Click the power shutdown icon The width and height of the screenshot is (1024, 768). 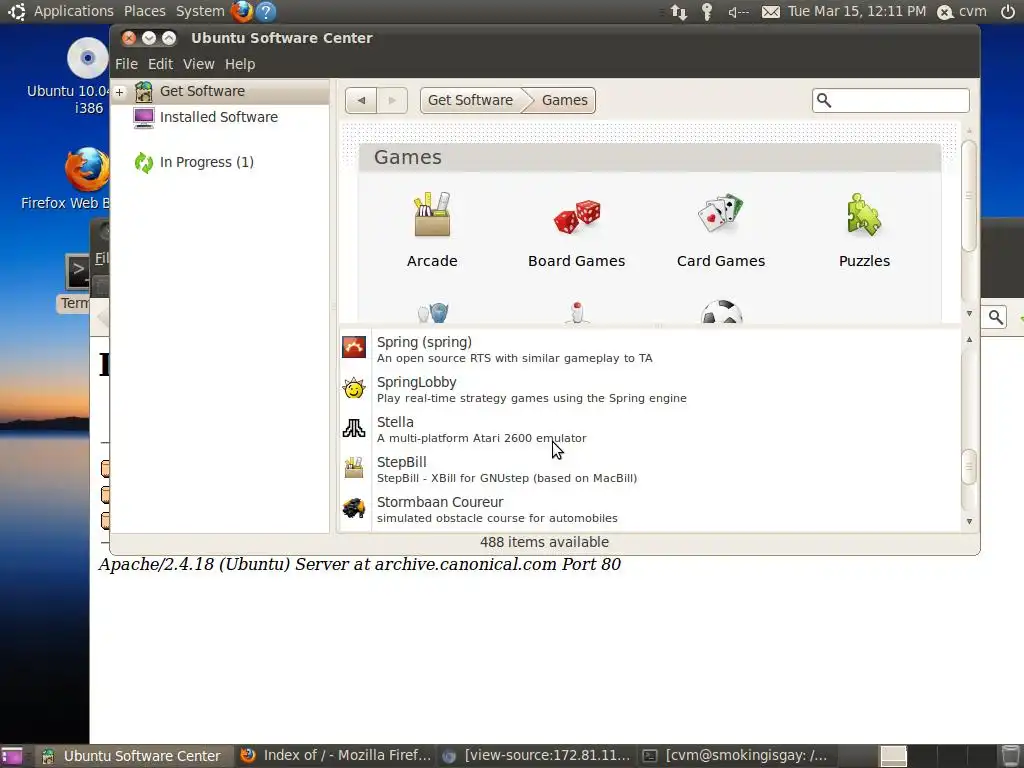pyautogui.click(x=1008, y=11)
